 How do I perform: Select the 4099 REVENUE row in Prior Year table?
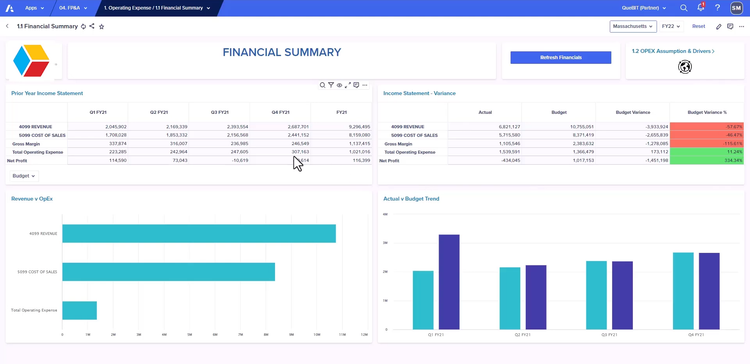click(188, 127)
